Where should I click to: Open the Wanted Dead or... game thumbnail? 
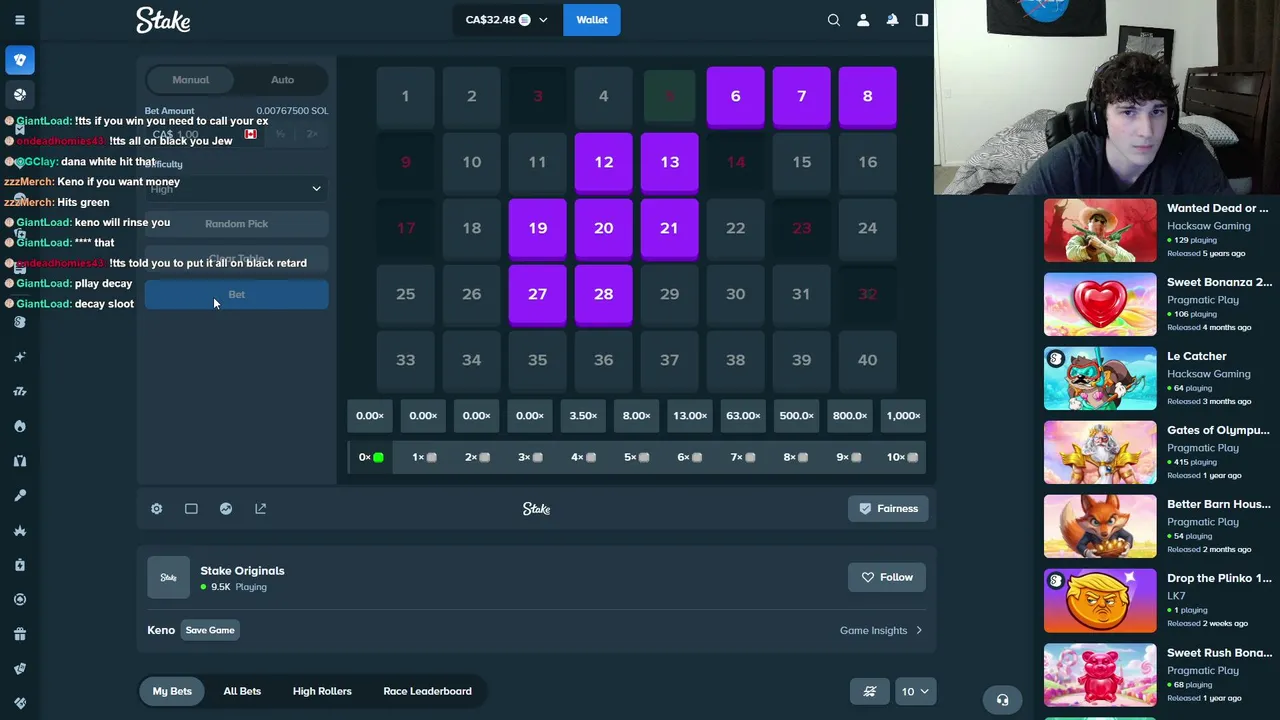point(1100,230)
